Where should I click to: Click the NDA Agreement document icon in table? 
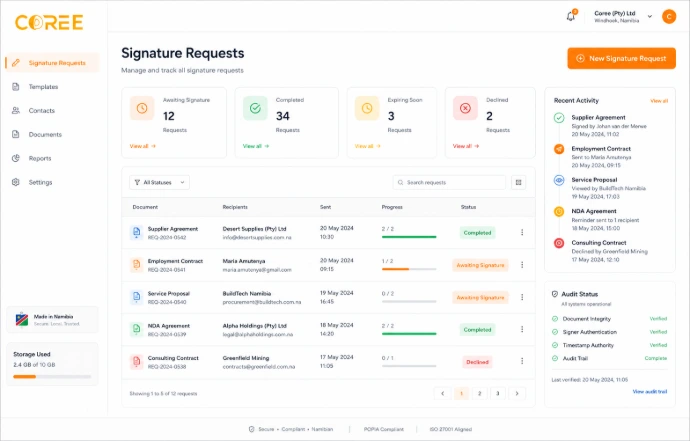136,329
